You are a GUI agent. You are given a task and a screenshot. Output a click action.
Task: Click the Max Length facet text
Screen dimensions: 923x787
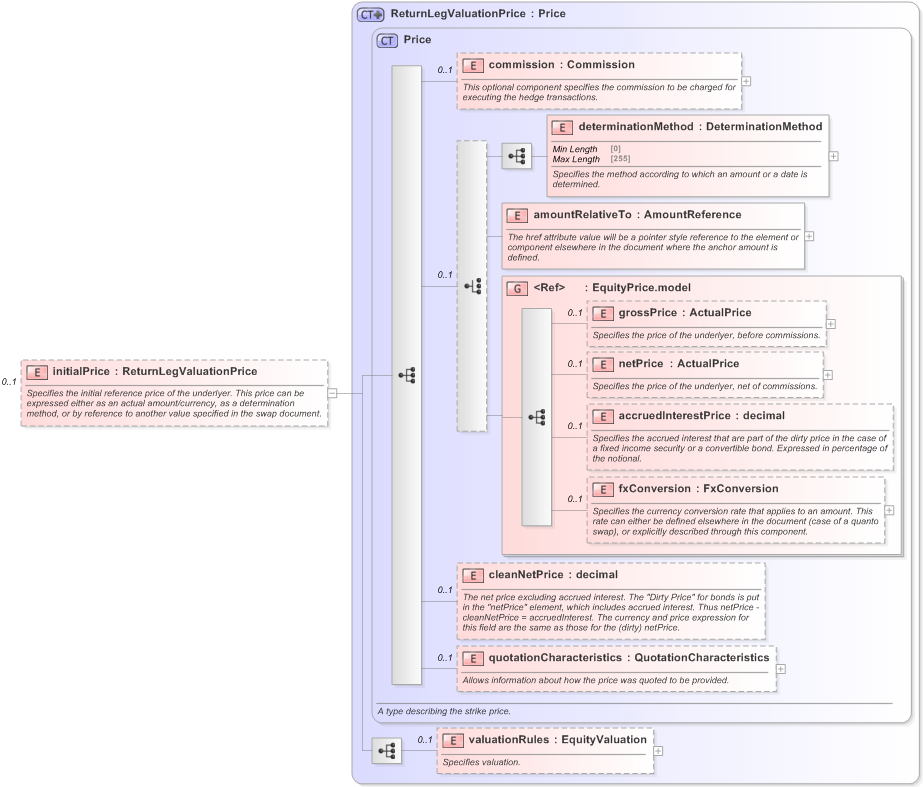576,159
